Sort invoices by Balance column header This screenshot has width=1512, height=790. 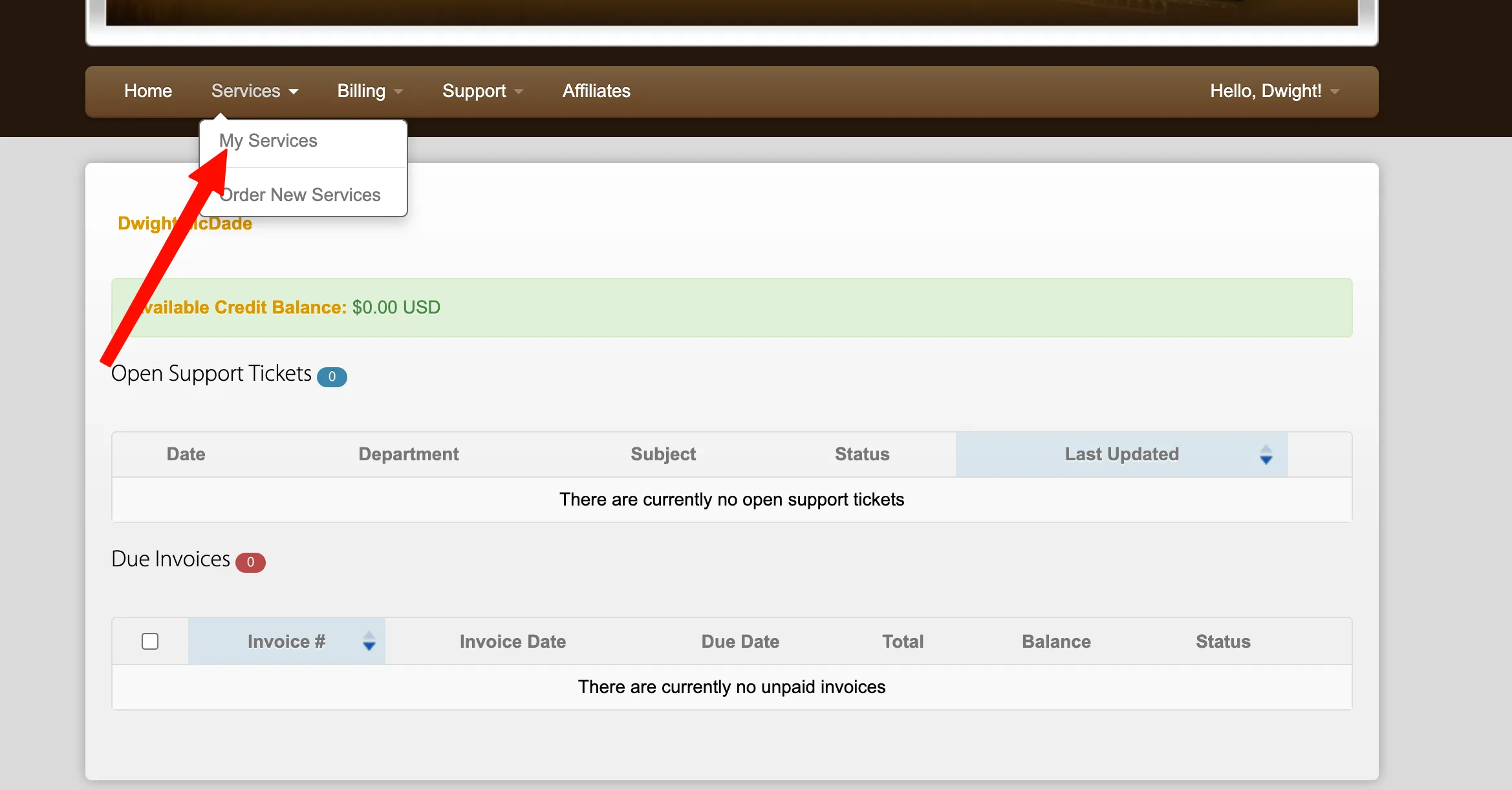(1056, 641)
